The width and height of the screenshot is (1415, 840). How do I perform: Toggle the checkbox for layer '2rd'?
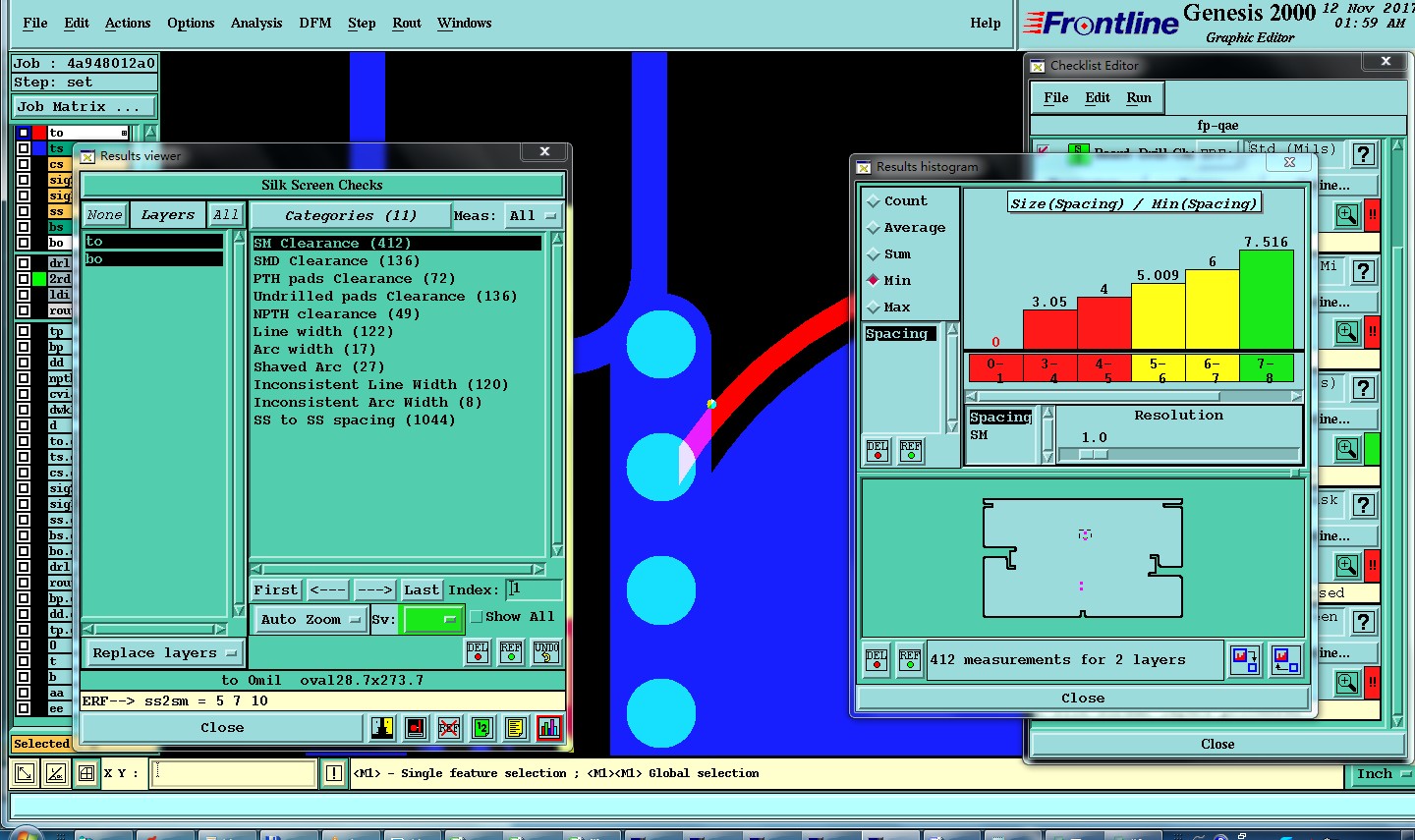pyautogui.click(x=24, y=279)
